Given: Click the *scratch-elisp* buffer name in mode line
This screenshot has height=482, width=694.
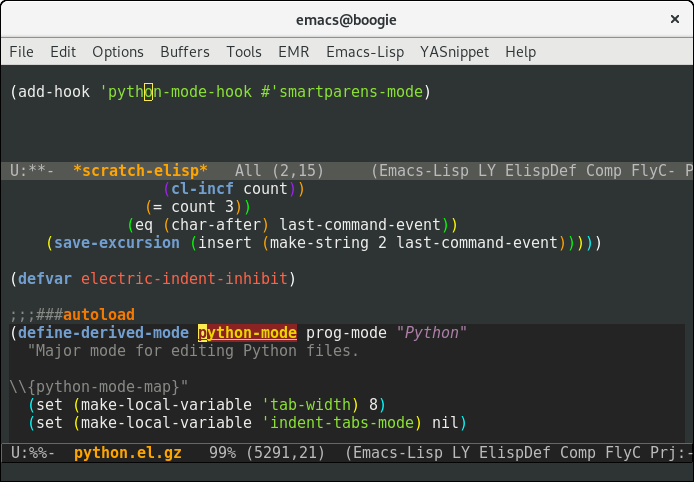Looking at the screenshot, I should 140,171.
